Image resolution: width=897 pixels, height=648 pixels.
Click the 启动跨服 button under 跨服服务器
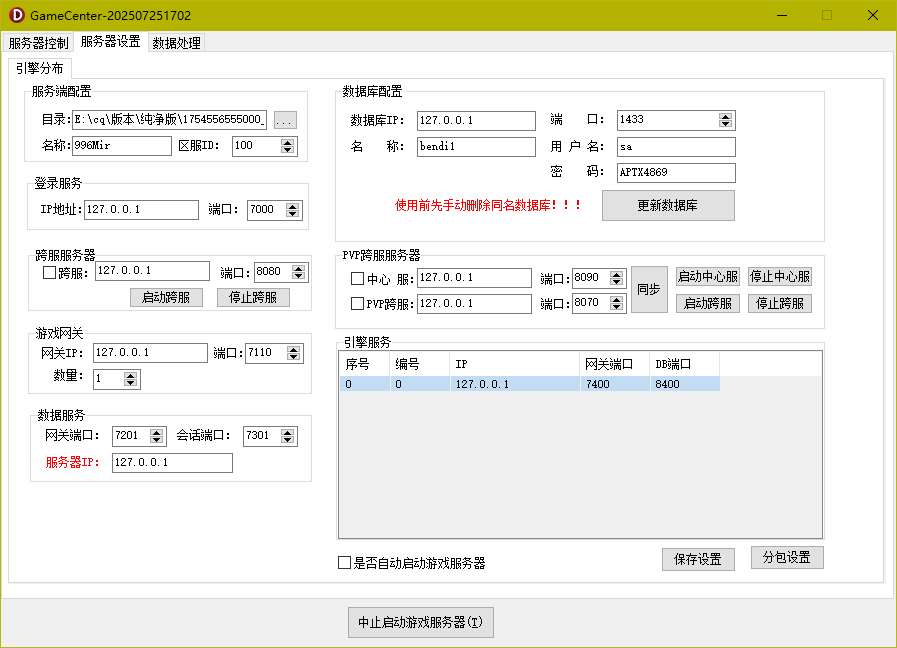pyautogui.click(x=166, y=297)
